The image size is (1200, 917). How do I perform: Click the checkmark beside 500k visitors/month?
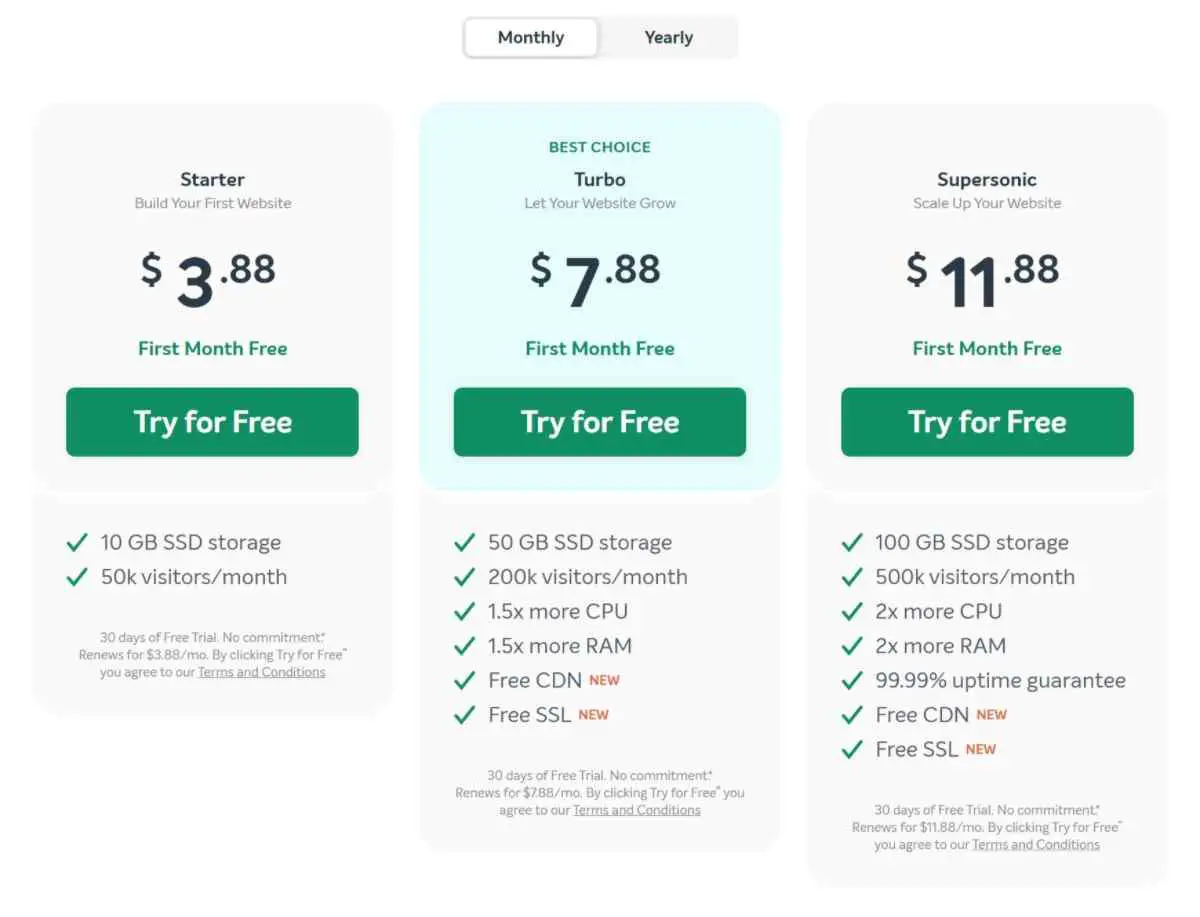pos(852,577)
